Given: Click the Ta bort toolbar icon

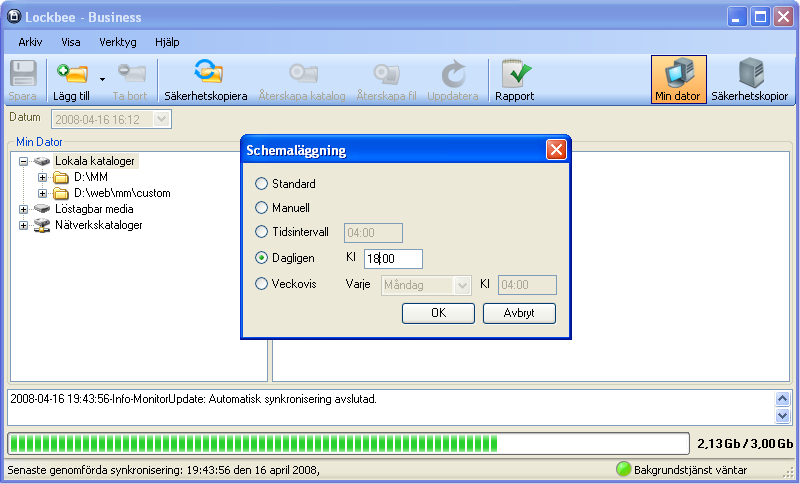Looking at the screenshot, I should tap(132, 73).
